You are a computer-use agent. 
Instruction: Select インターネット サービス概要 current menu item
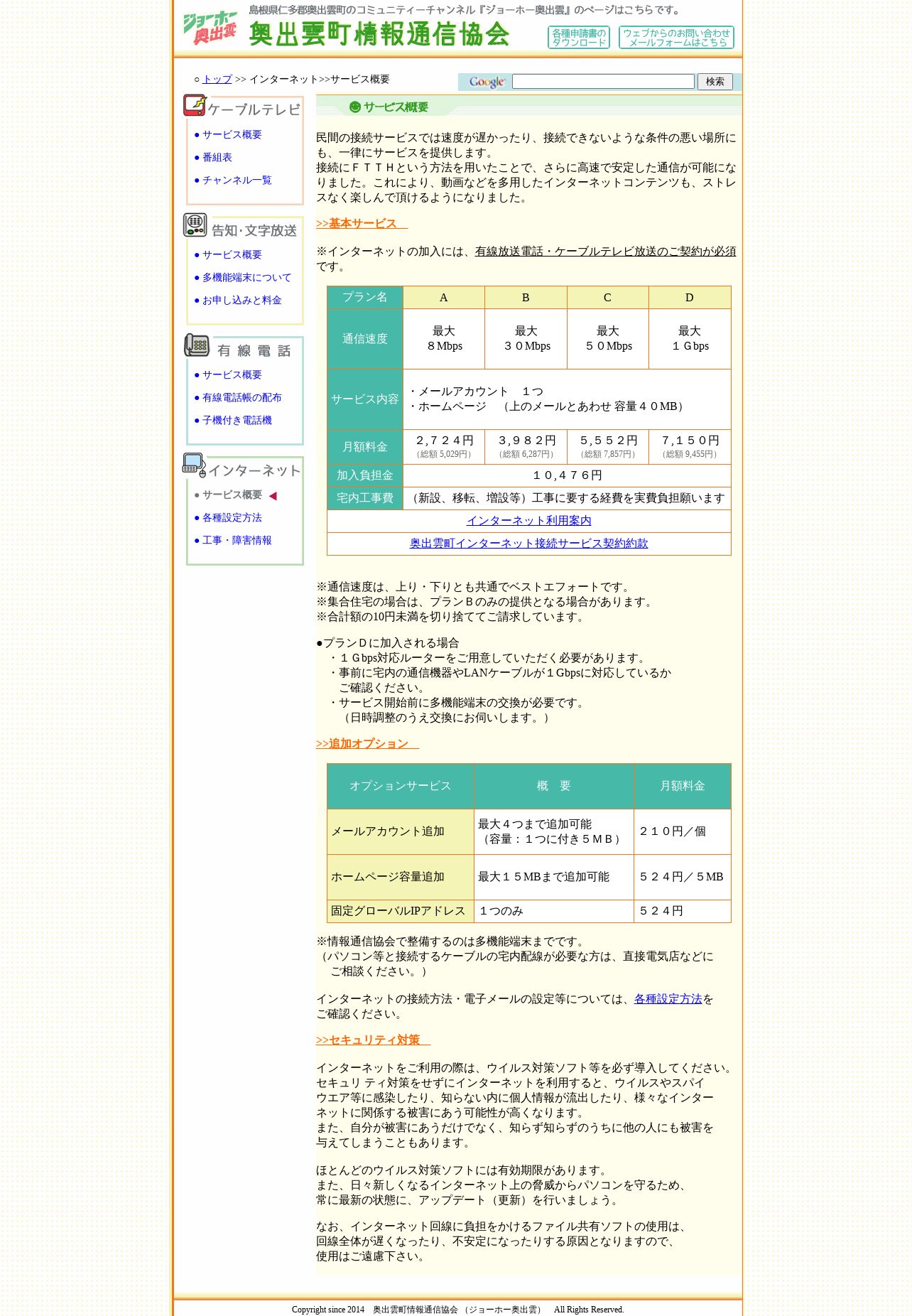pyautogui.click(x=232, y=495)
